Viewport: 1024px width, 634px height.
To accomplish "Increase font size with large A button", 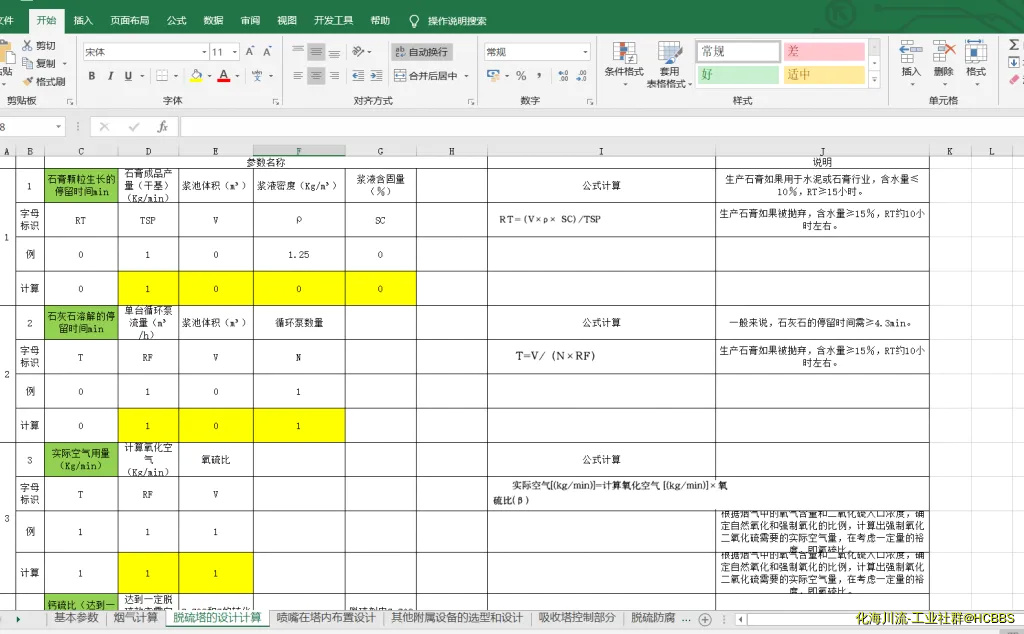I will (249, 52).
